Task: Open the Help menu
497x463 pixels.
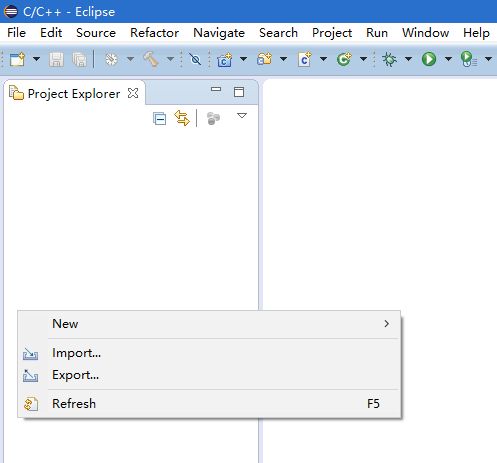Action: click(x=476, y=33)
